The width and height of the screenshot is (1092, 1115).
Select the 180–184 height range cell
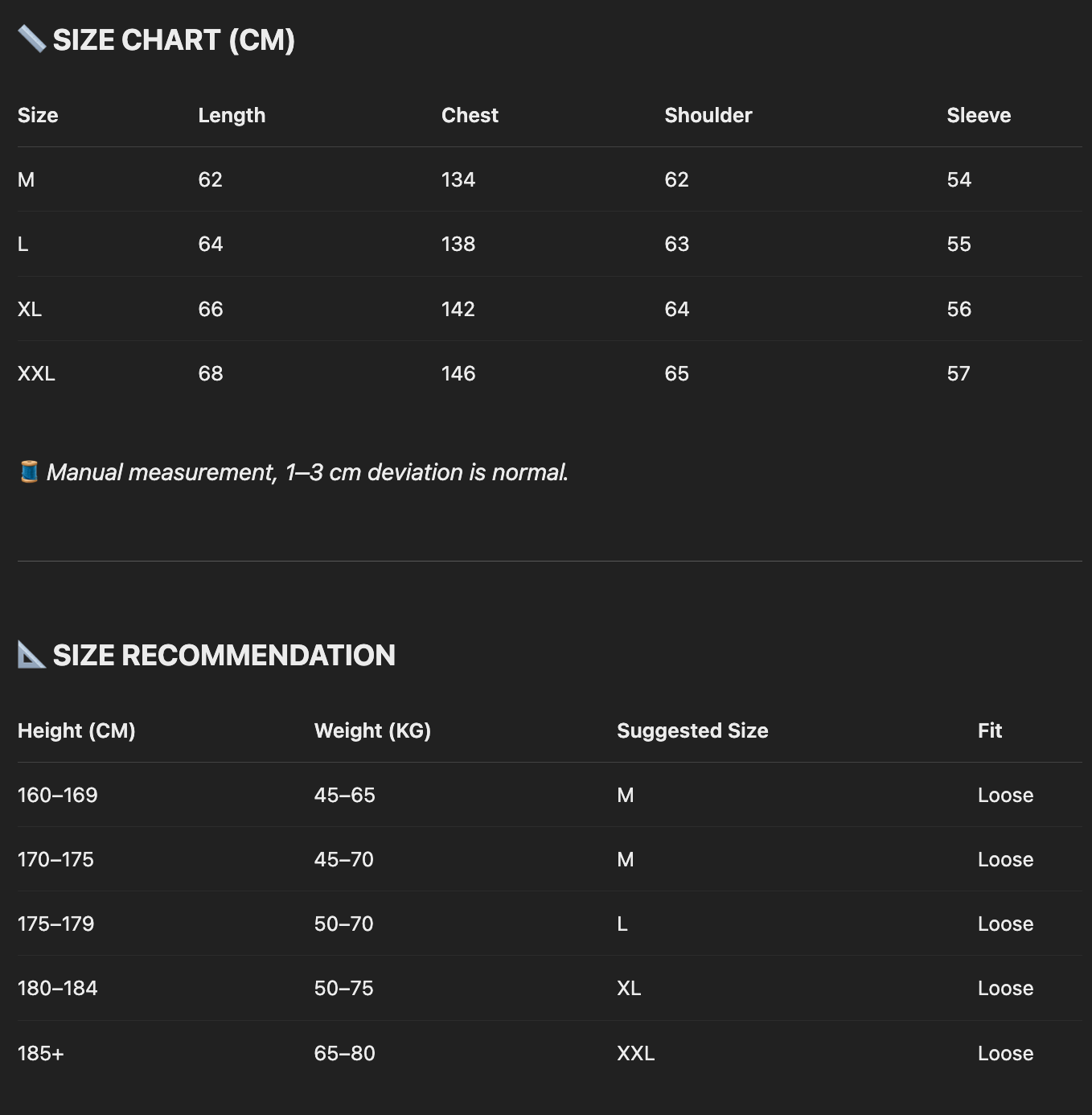coord(57,988)
